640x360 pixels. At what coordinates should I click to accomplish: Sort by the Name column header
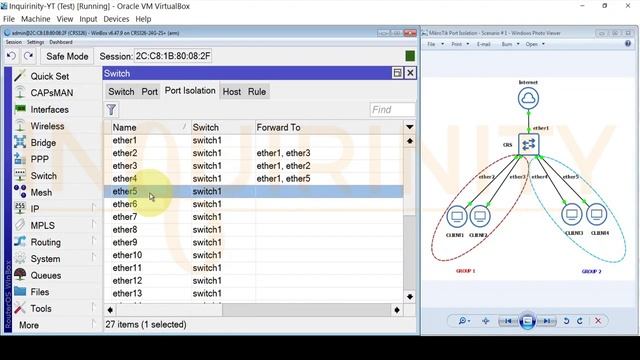(147, 127)
